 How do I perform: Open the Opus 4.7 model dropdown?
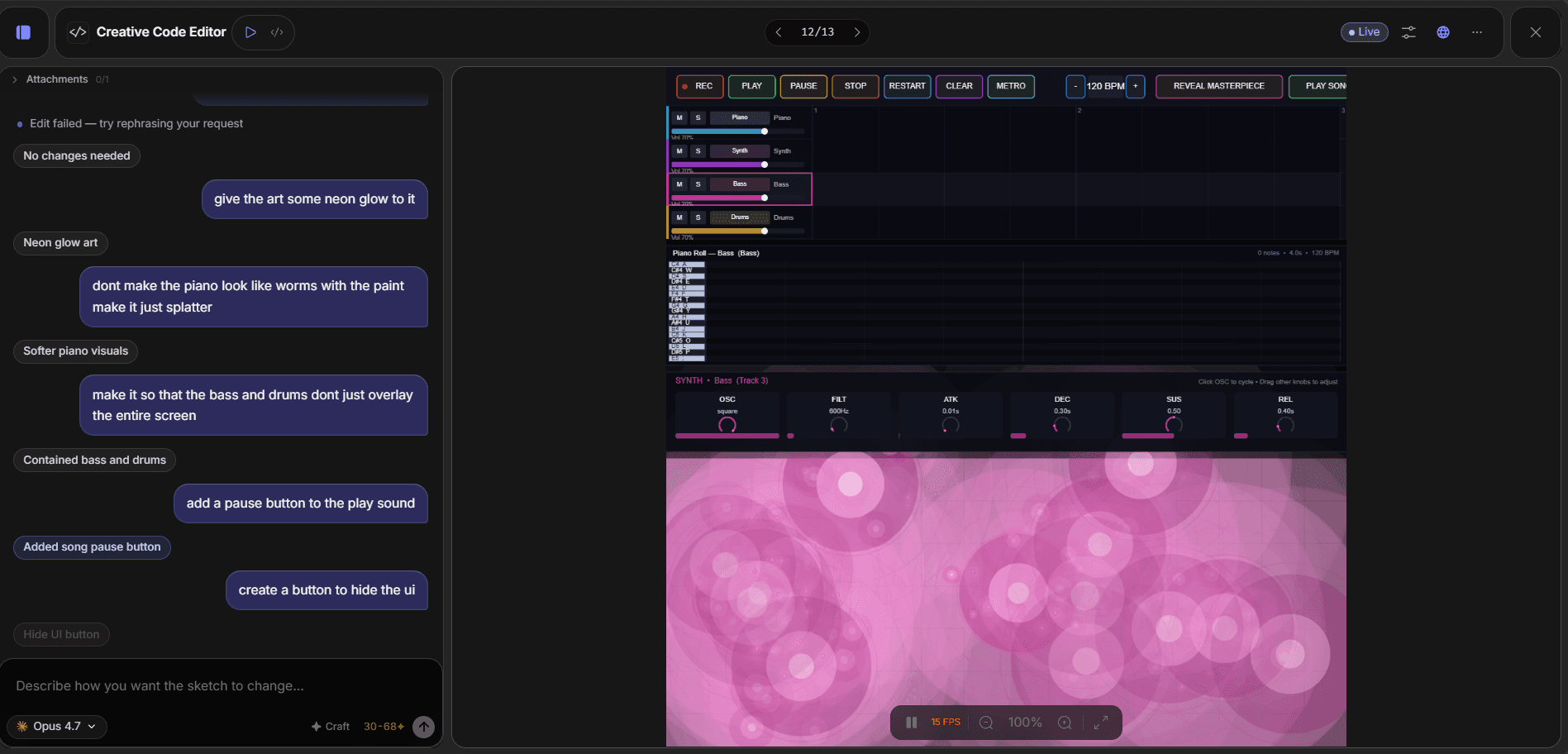tap(57, 727)
